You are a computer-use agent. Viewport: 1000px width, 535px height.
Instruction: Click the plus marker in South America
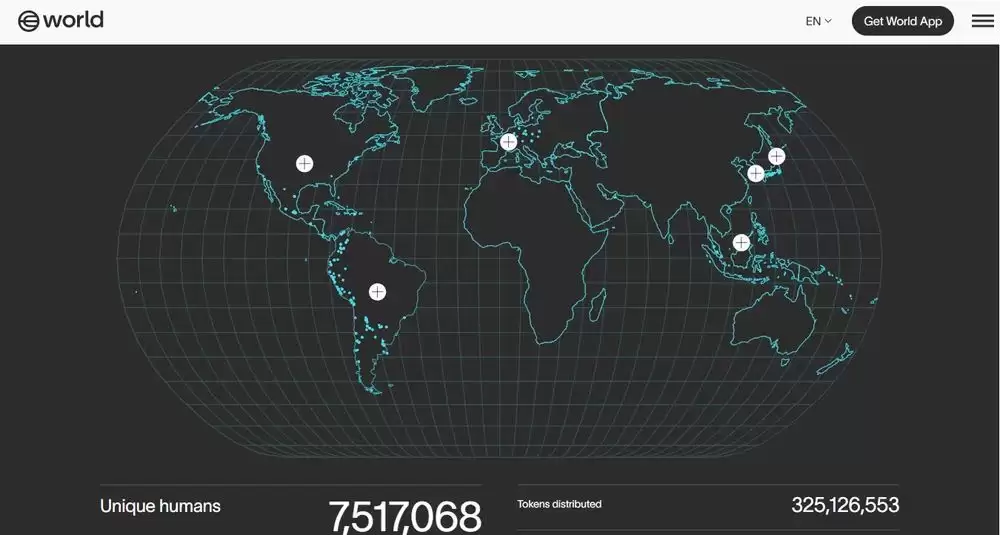pyautogui.click(x=377, y=292)
